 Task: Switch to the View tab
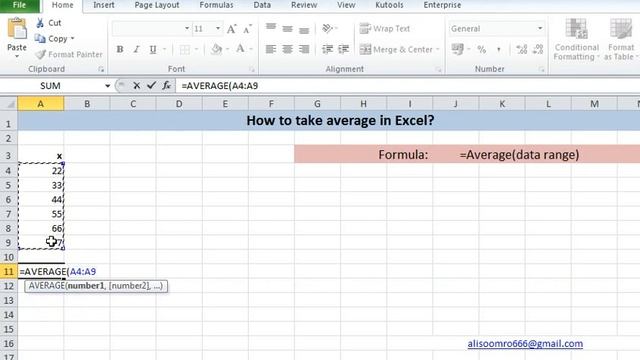pos(346,5)
